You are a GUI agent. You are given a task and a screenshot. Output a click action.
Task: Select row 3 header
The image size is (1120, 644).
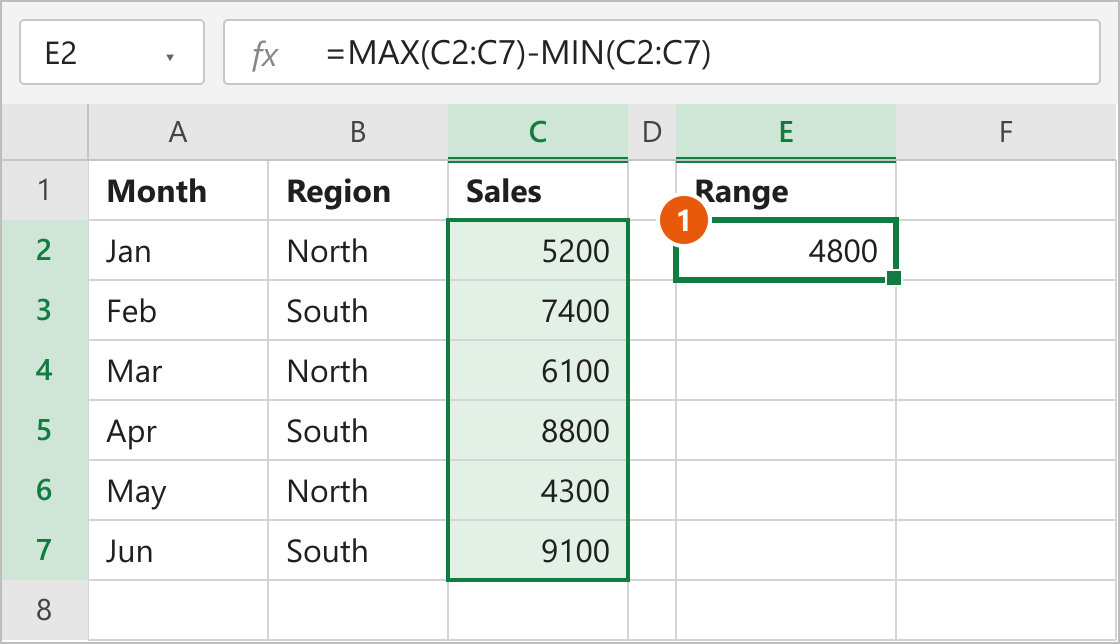pos(44,311)
